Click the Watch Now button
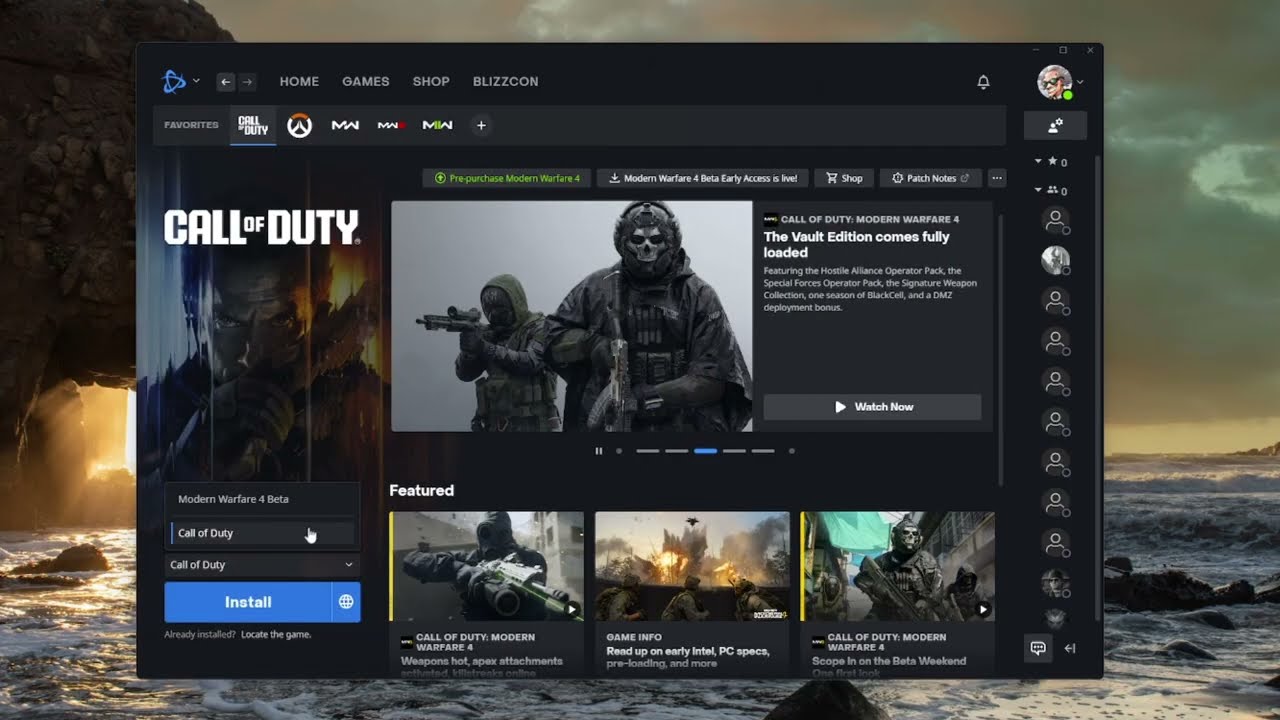Image resolution: width=1280 pixels, height=720 pixels. [872, 407]
